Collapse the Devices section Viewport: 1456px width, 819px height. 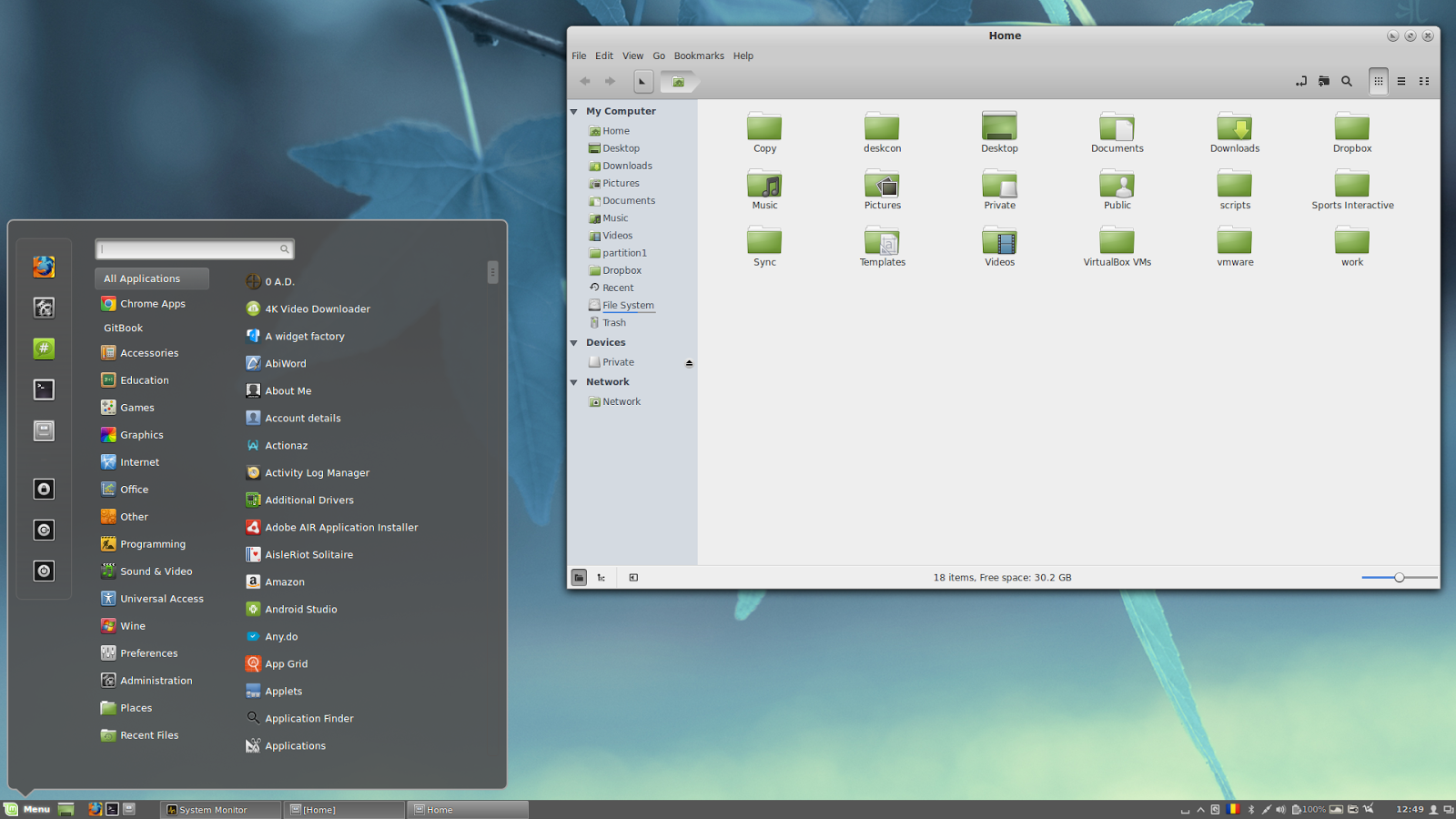pos(573,342)
